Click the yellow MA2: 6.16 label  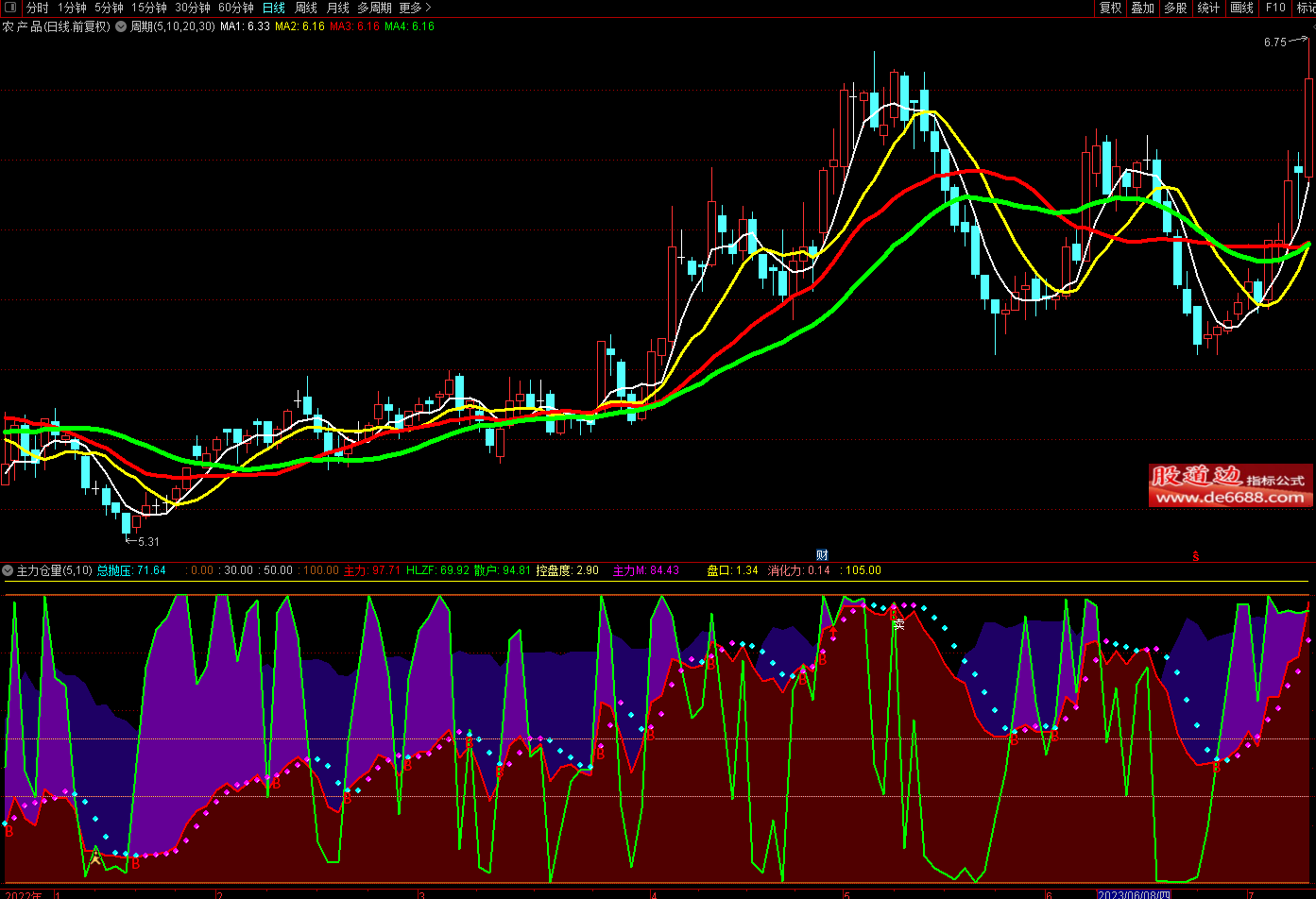click(x=299, y=26)
